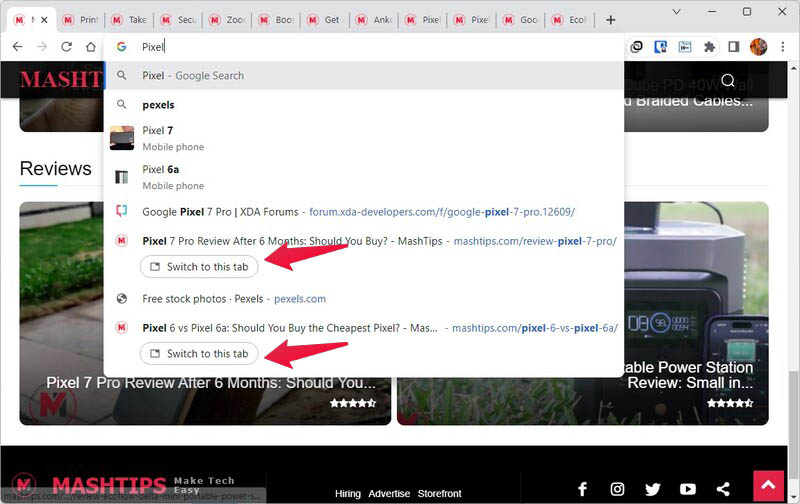Screen dimensions: 800x504
Task: Click the Pexels globe icon
Action: (x=121, y=299)
